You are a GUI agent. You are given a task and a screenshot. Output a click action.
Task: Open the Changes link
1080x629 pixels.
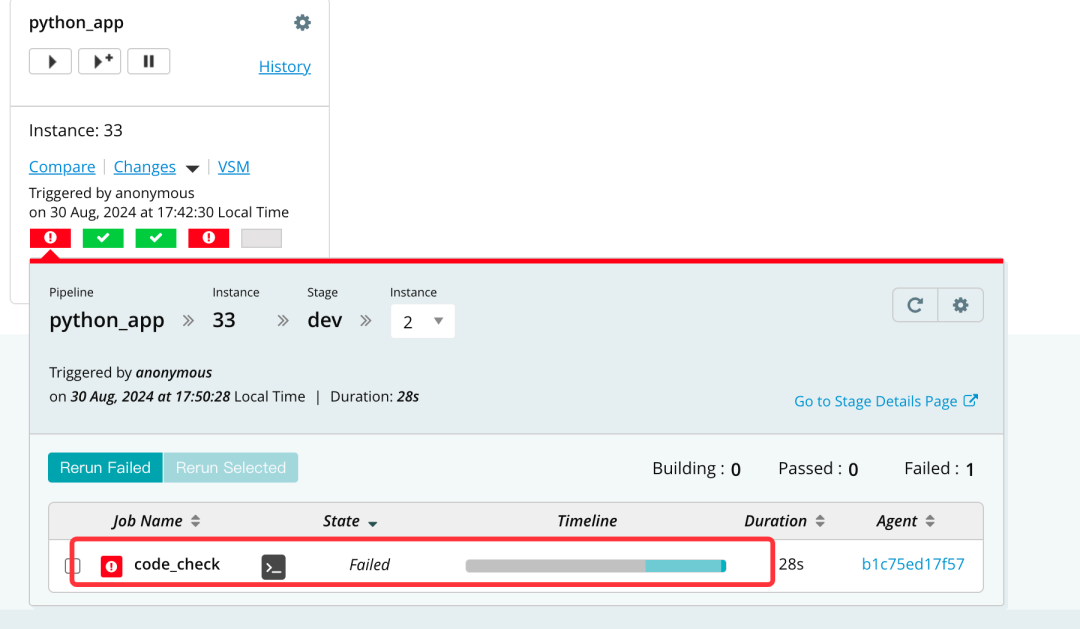point(145,167)
